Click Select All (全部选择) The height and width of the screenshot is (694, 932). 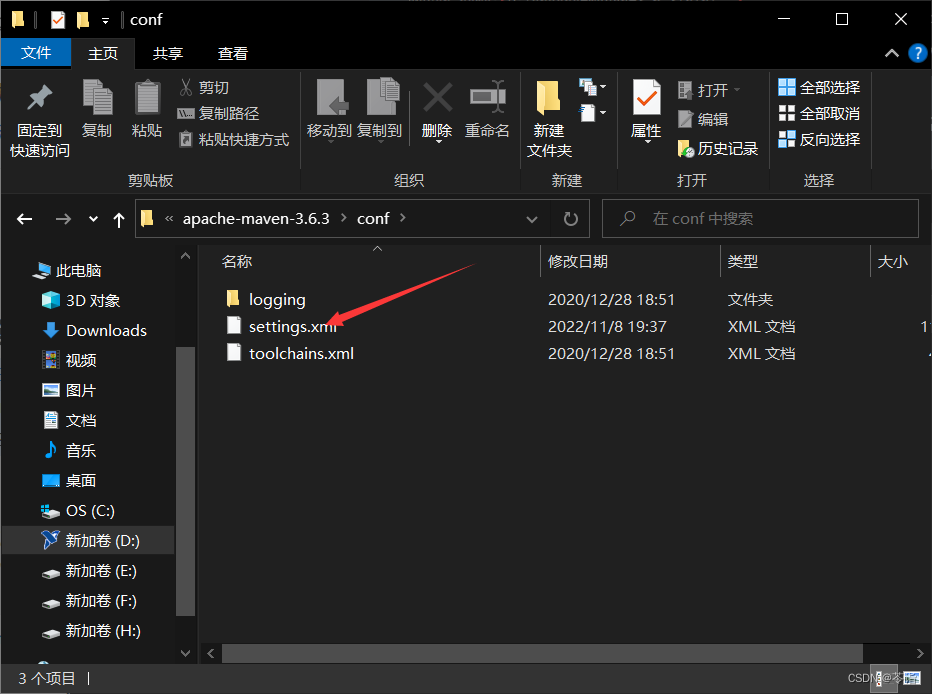click(x=819, y=87)
